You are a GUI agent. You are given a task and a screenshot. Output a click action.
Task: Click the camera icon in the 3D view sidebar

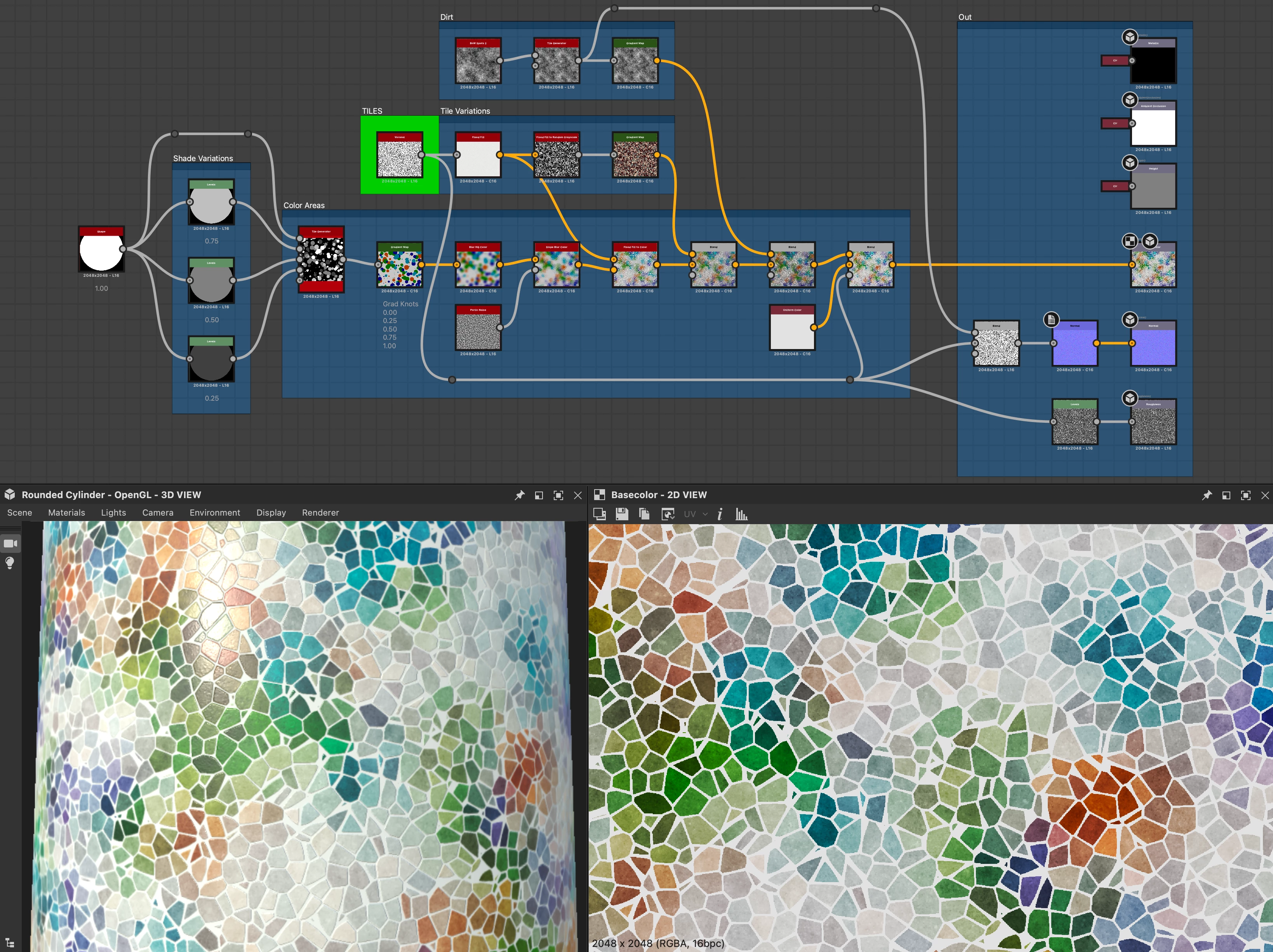pyautogui.click(x=10, y=543)
